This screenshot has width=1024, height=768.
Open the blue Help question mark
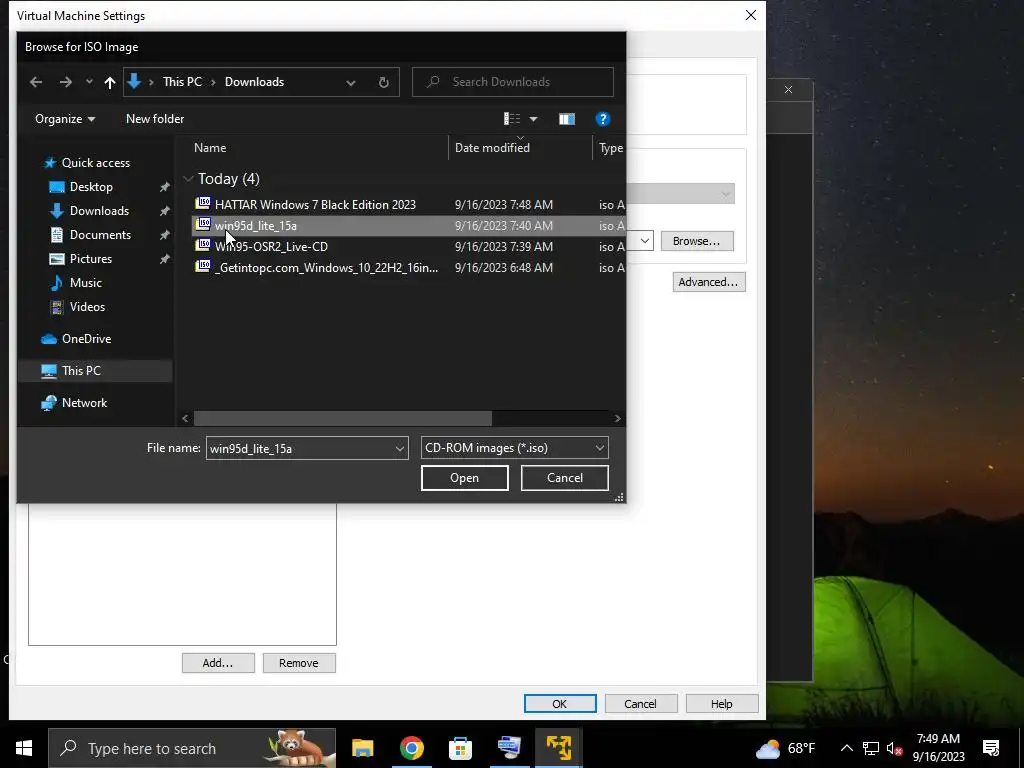[603, 119]
